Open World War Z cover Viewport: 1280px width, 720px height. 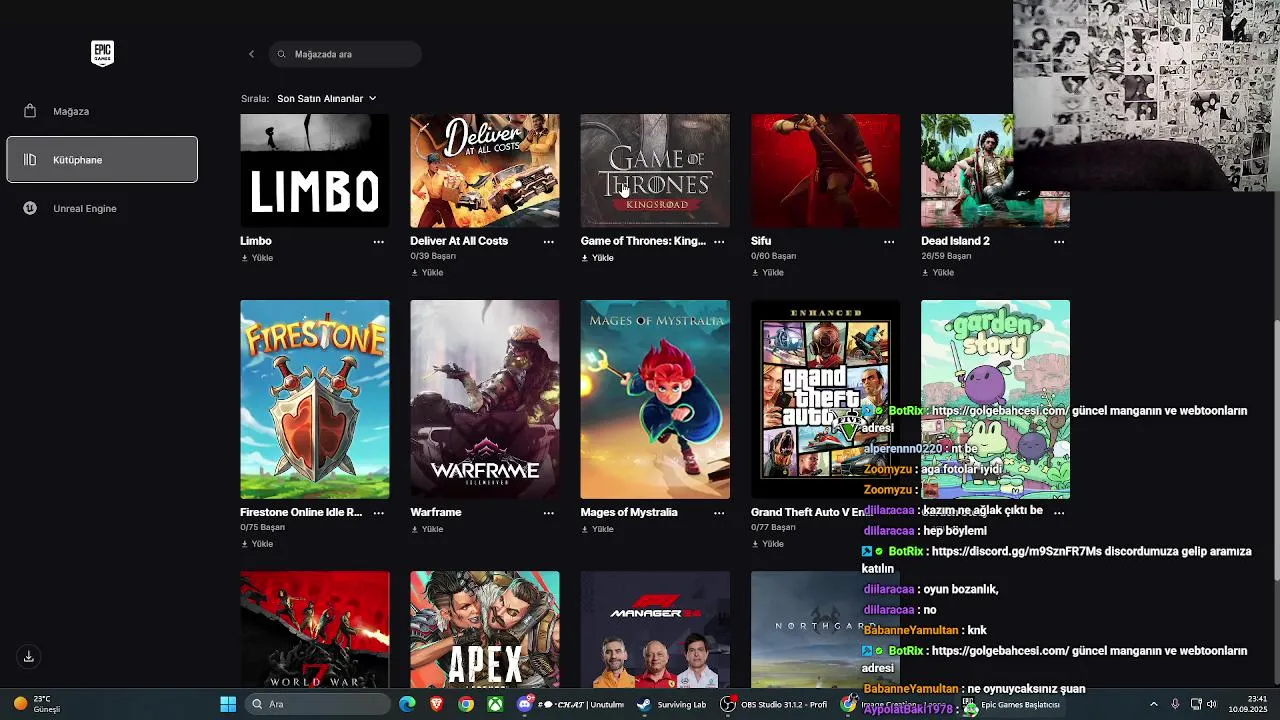pyautogui.click(x=315, y=629)
